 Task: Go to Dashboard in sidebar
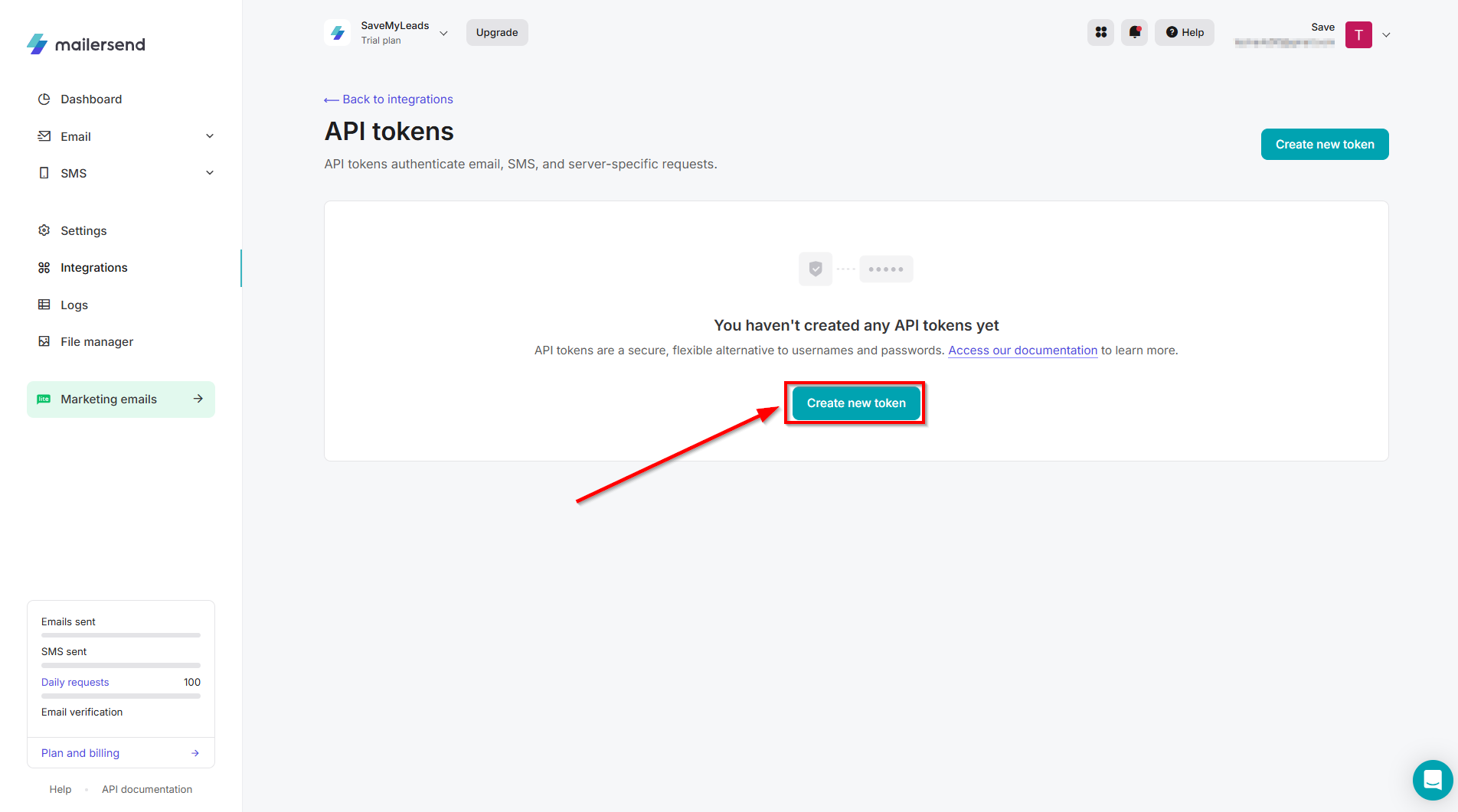coord(91,99)
